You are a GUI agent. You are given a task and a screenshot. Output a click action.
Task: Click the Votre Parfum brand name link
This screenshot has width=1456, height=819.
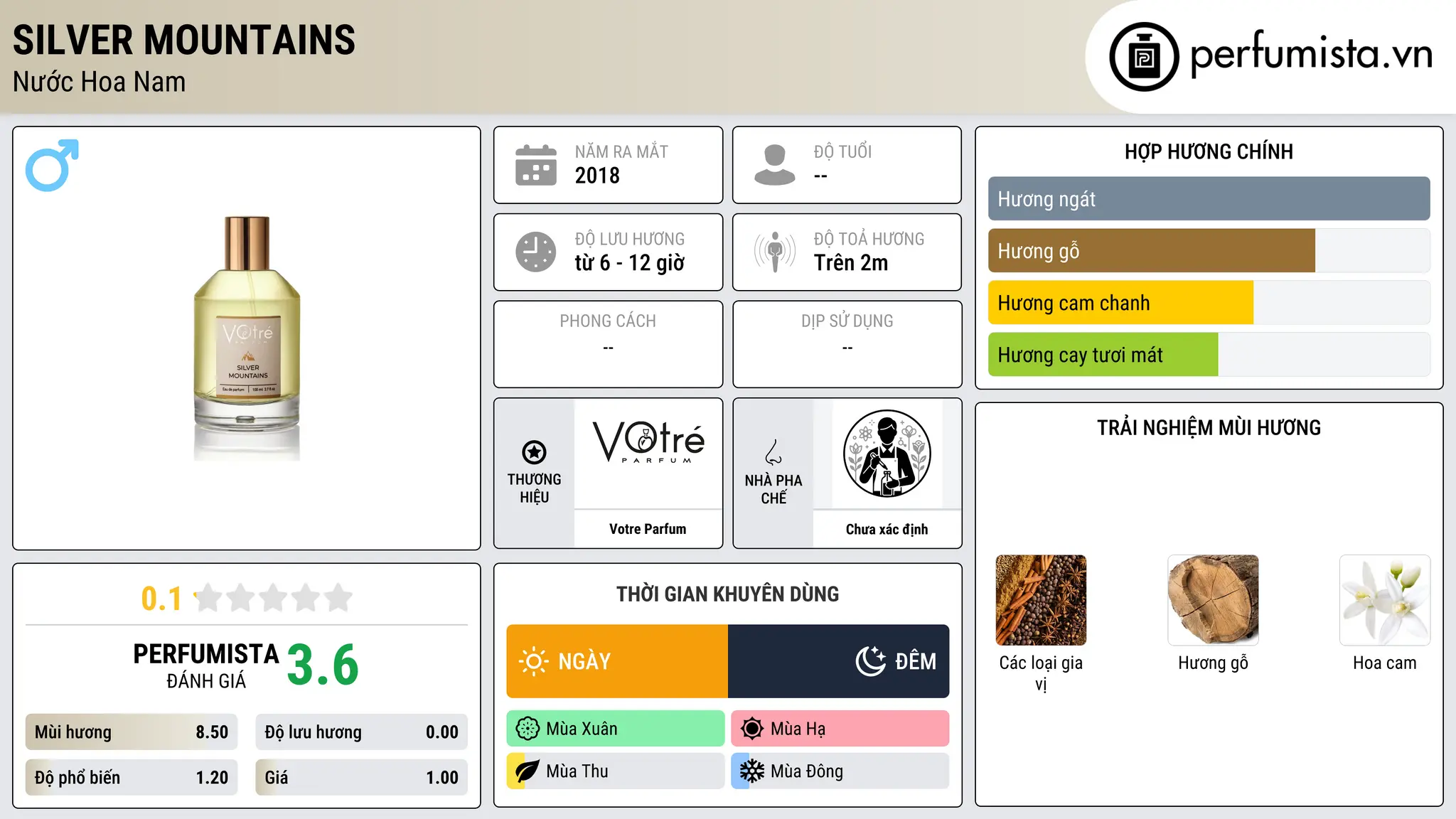point(648,529)
